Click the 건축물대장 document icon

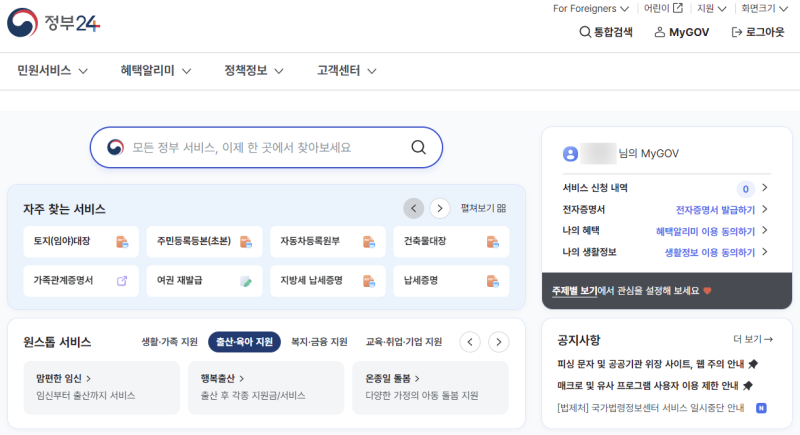(492, 242)
